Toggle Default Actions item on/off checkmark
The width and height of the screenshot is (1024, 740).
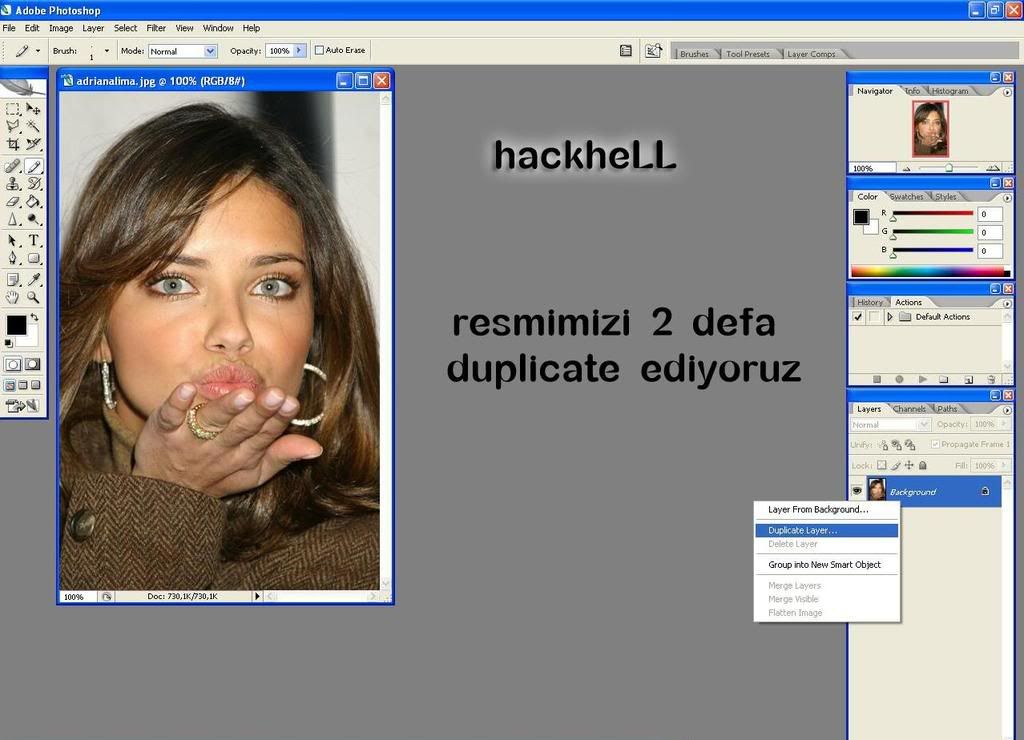[x=858, y=317]
